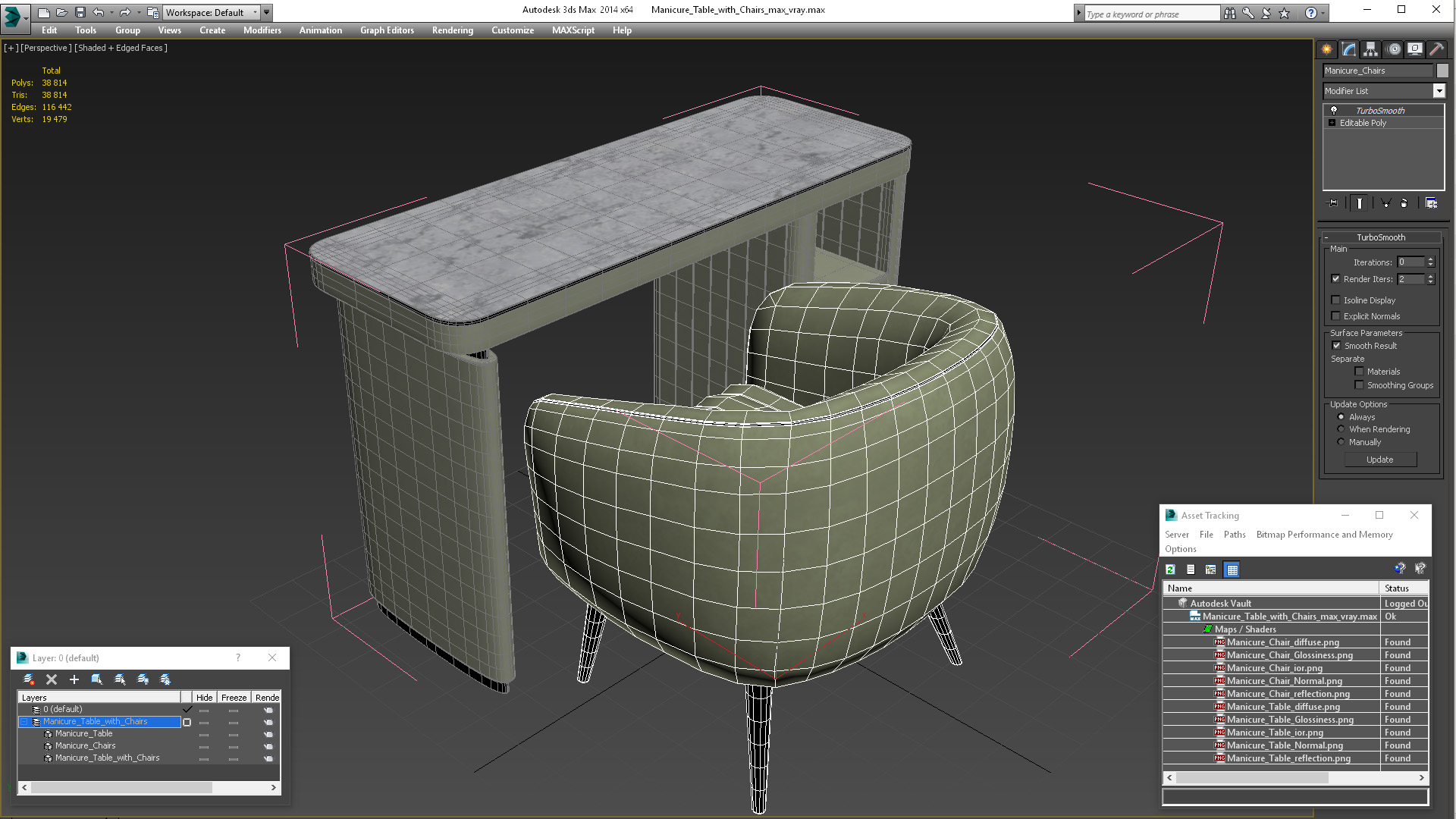Viewport: 1456px width, 819px height.
Task: Click Add Selected Objects plus icon
Action: click(x=74, y=679)
